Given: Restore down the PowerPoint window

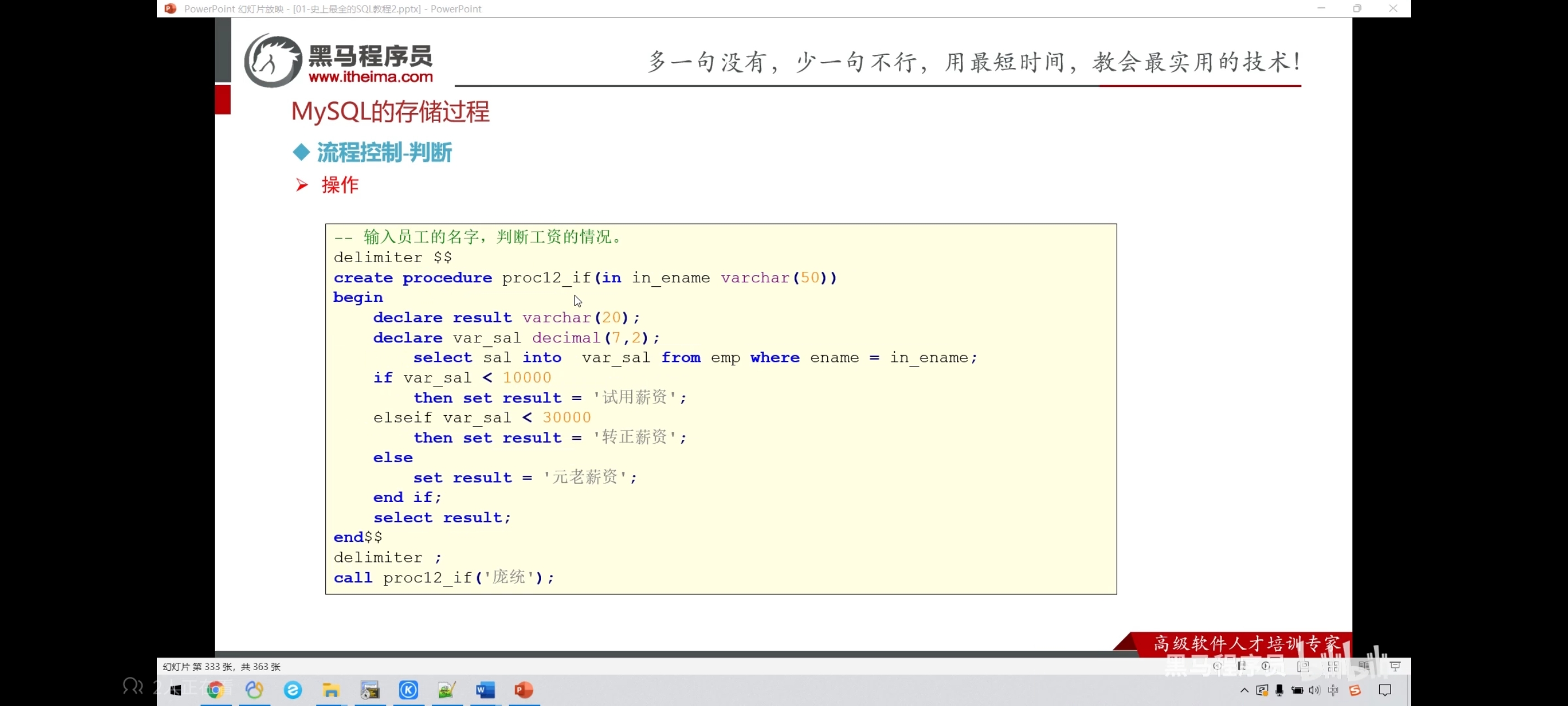Looking at the screenshot, I should tap(1357, 8).
